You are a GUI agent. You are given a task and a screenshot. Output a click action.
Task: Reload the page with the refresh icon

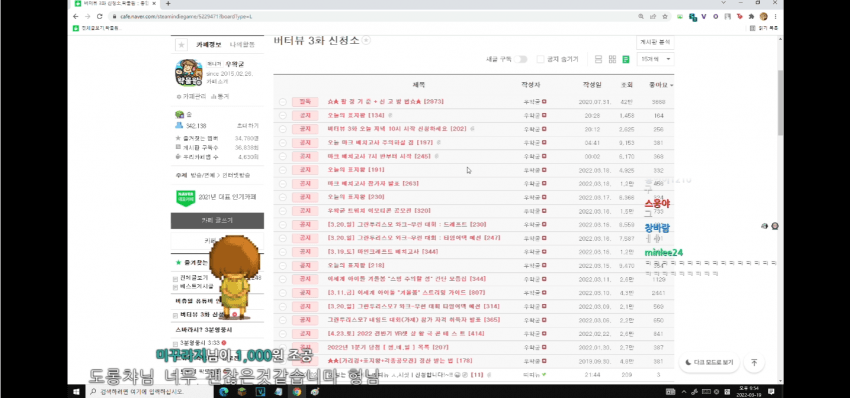(x=99, y=16)
